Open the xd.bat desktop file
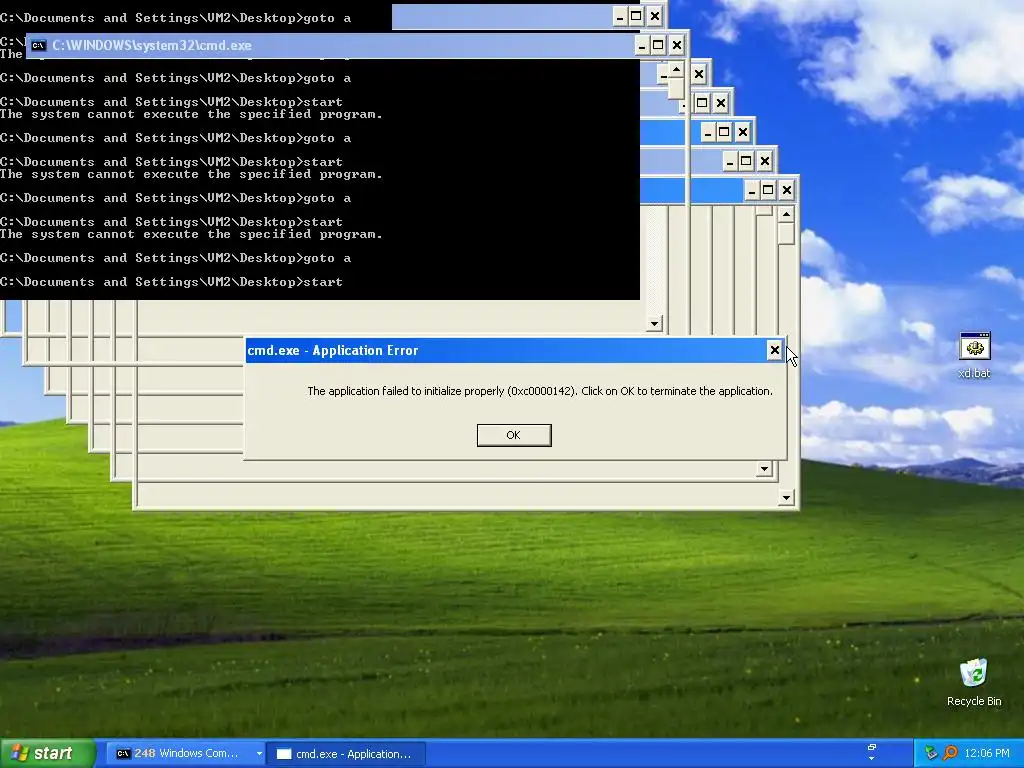 (974, 356)
